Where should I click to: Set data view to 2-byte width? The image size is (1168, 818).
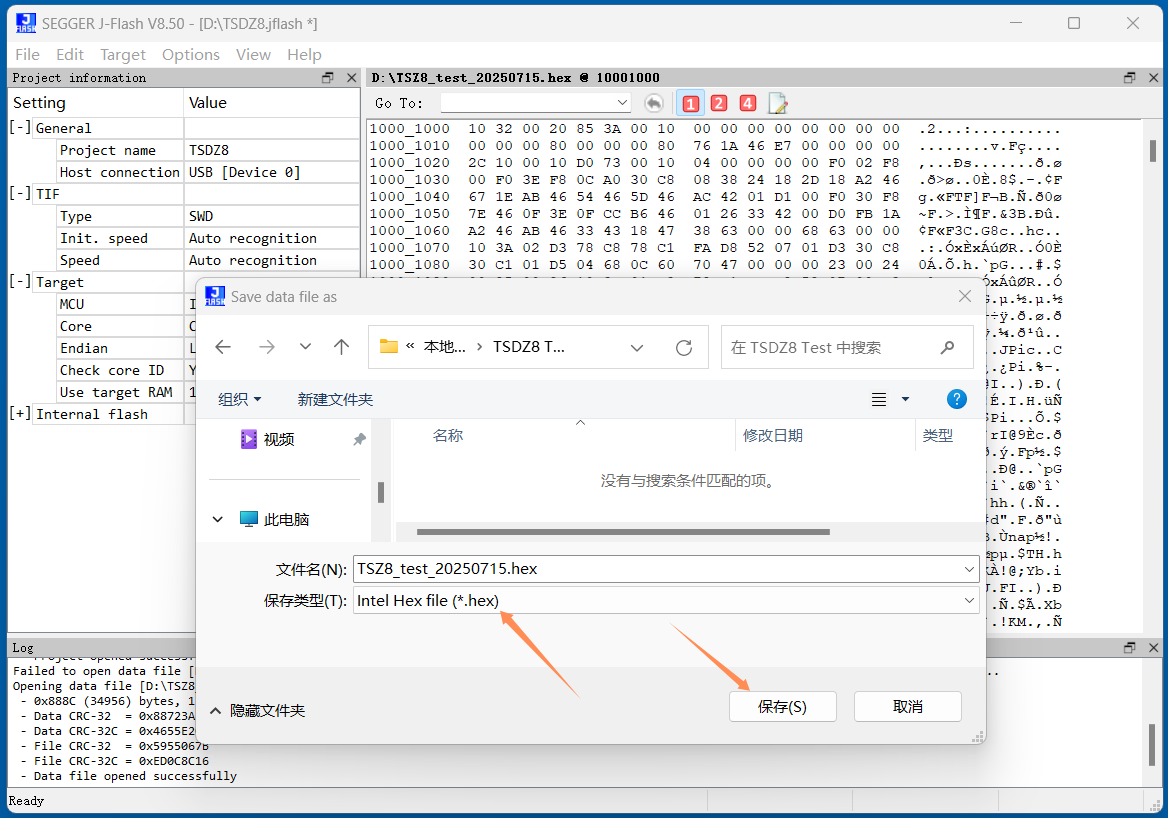pyautogui.click(x=719, y=103)
